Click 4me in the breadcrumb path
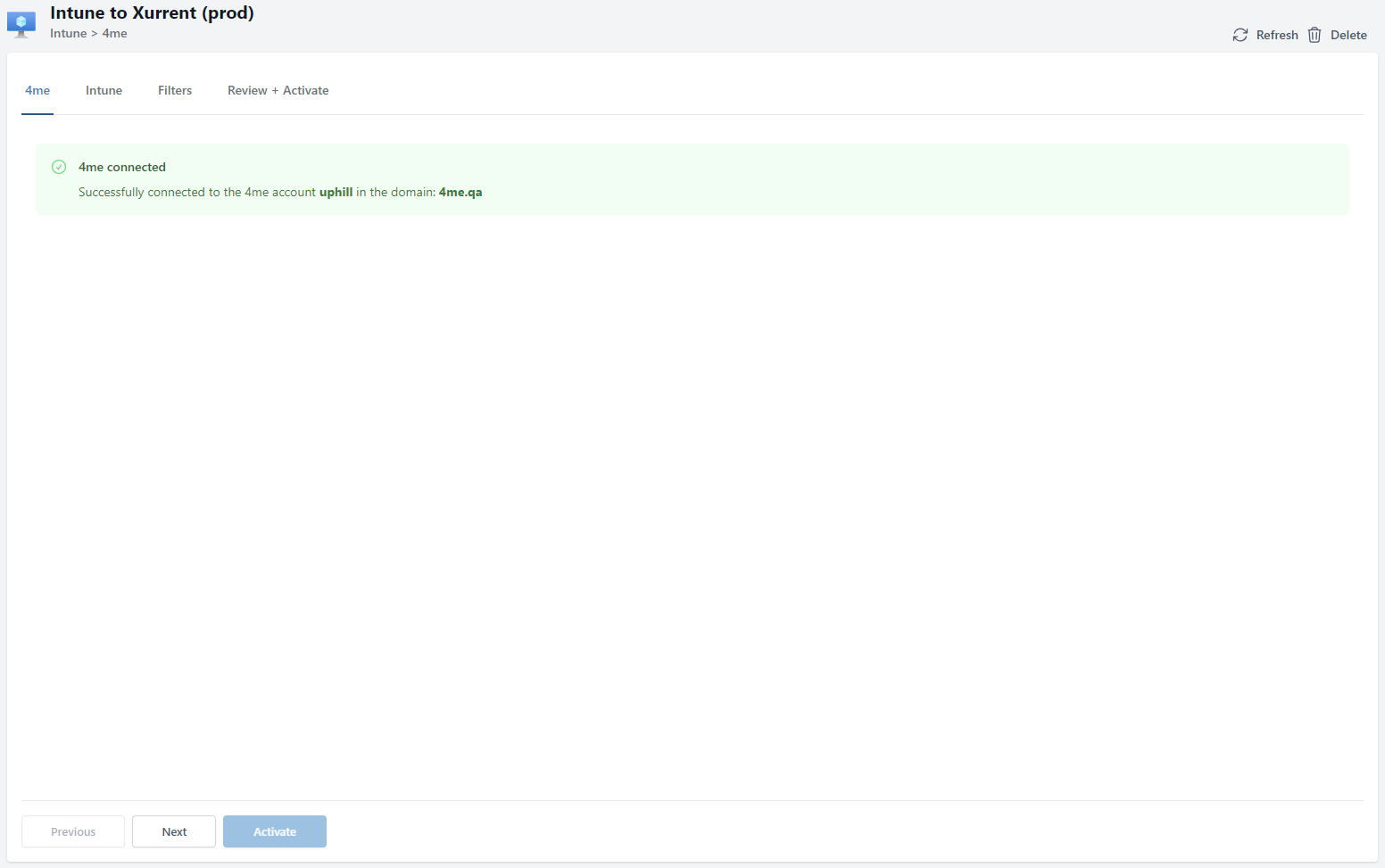The width and height of the screenshot is (1385, 868). [114, 34]
